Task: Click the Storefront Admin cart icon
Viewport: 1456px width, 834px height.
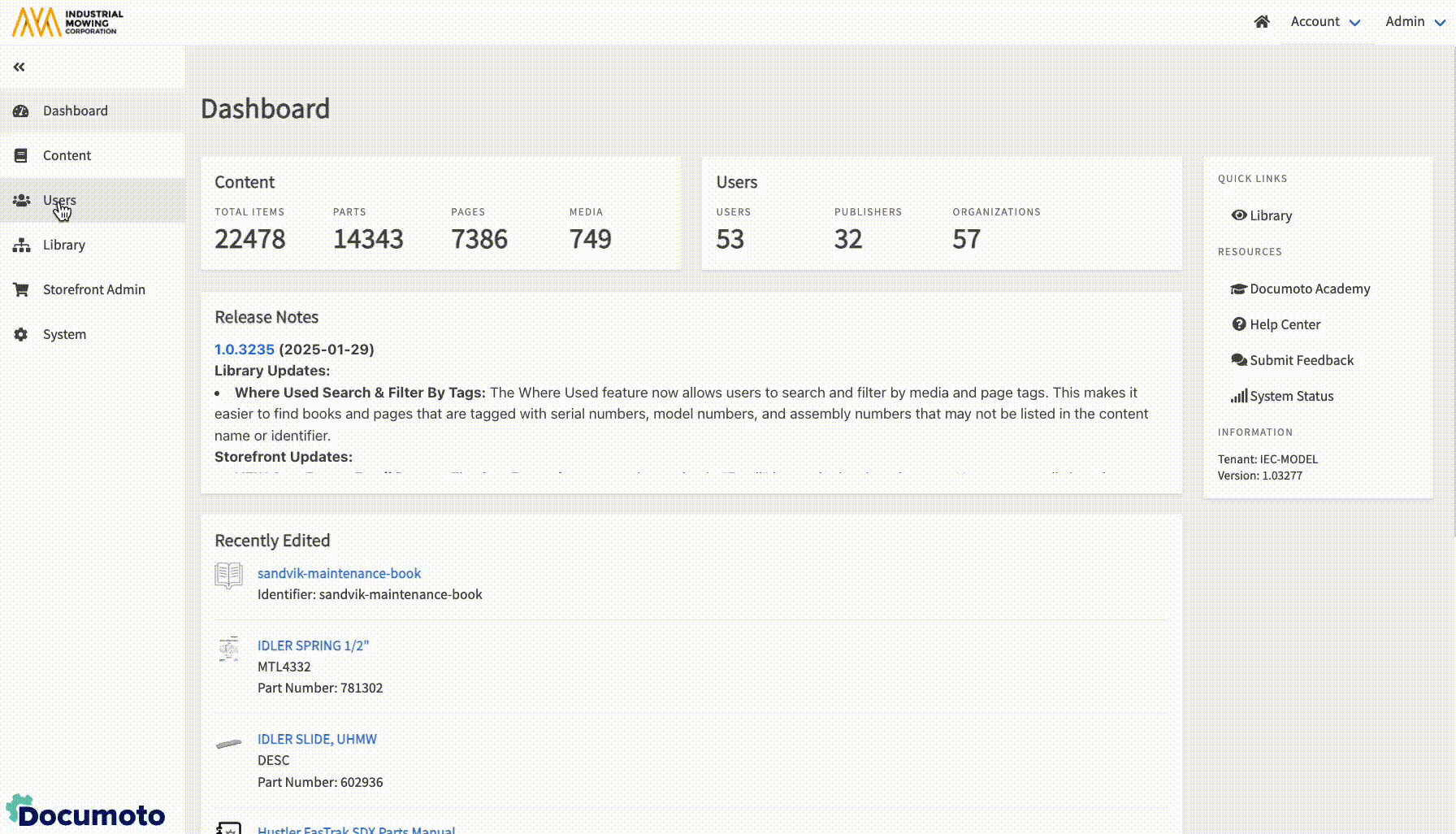Action: [x=21, y=289]
